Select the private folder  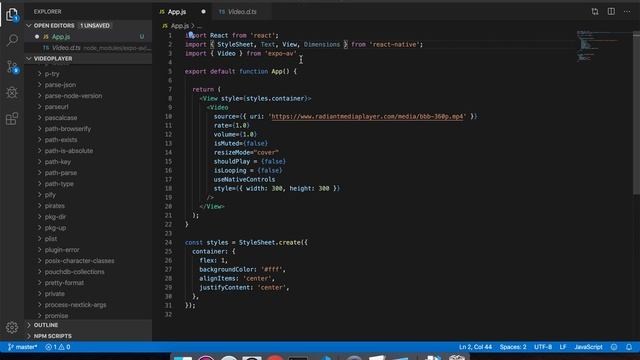(88, 294)
